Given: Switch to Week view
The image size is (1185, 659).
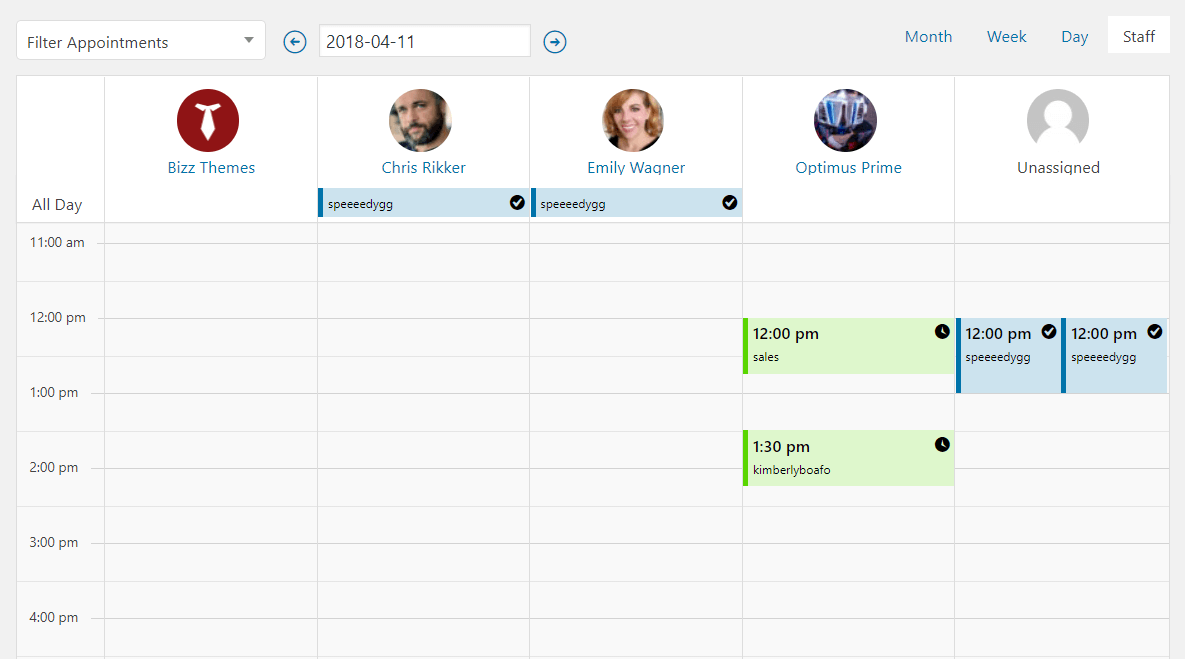Looking at the screenshot, I should click(1007, 36).
